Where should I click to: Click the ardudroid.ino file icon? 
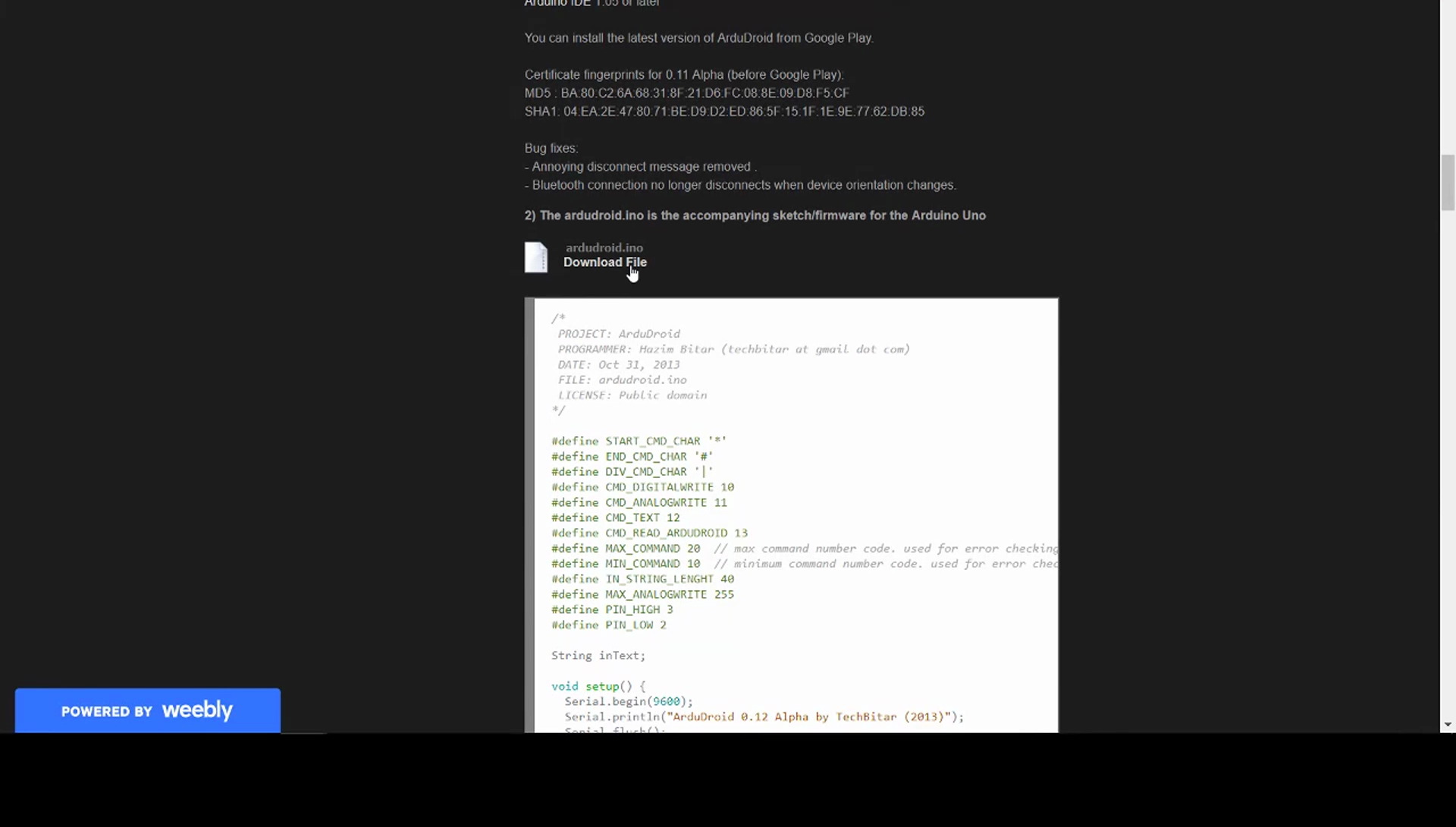536,257
